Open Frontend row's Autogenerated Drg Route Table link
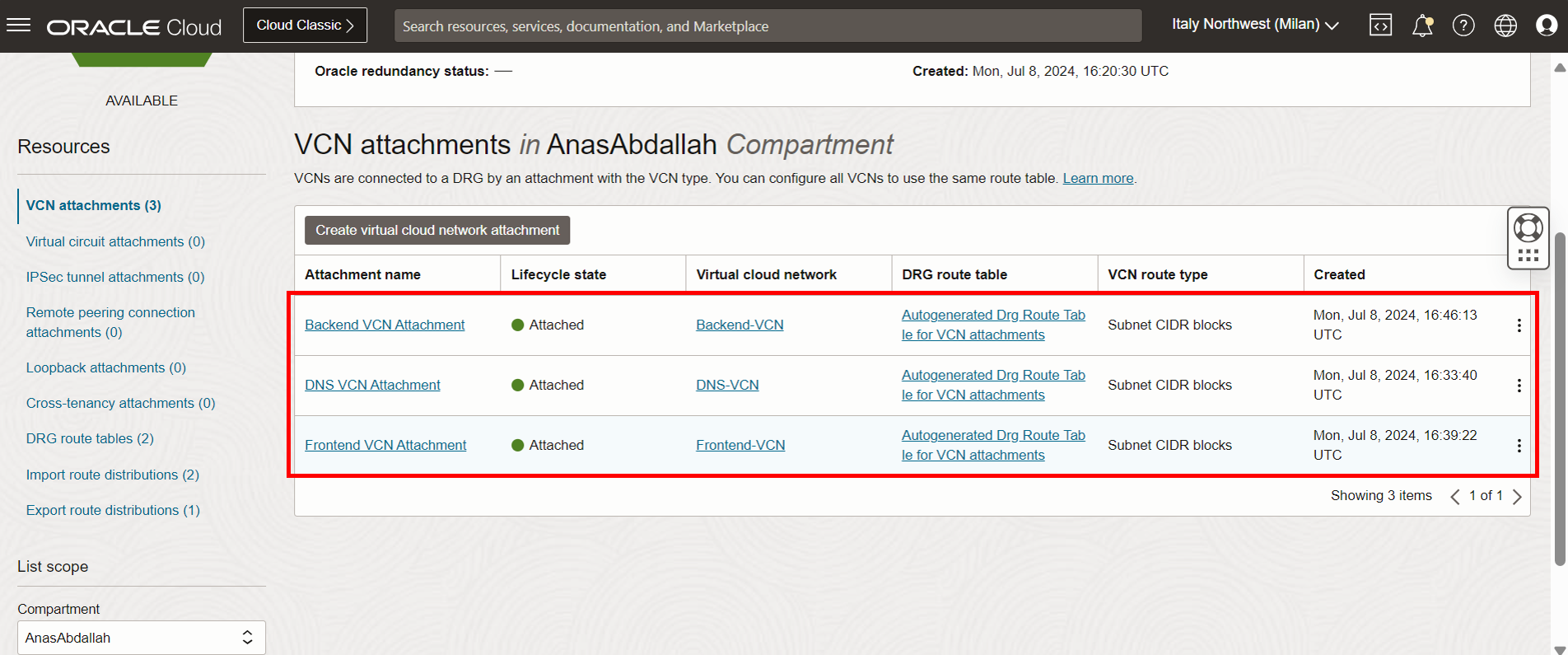The image size is (1568, 655). (993, 445)
